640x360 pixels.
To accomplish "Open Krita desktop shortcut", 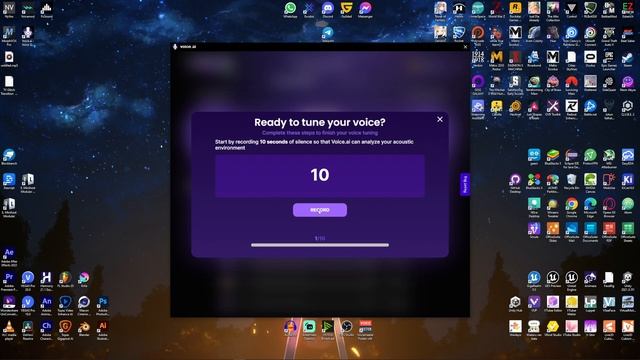I will click(84, 280).
